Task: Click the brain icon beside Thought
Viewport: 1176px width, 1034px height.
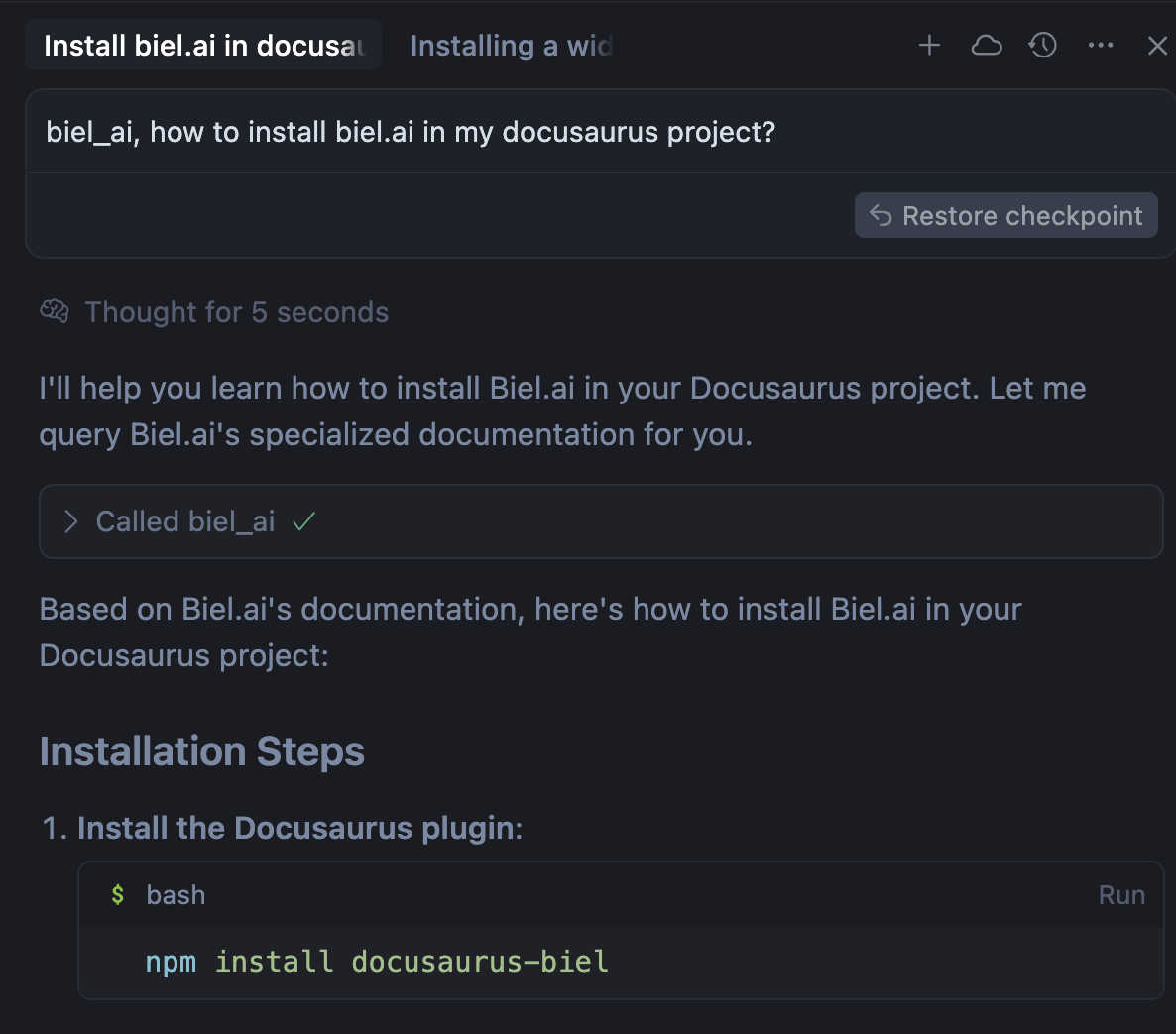Action: tap(54, 310)
